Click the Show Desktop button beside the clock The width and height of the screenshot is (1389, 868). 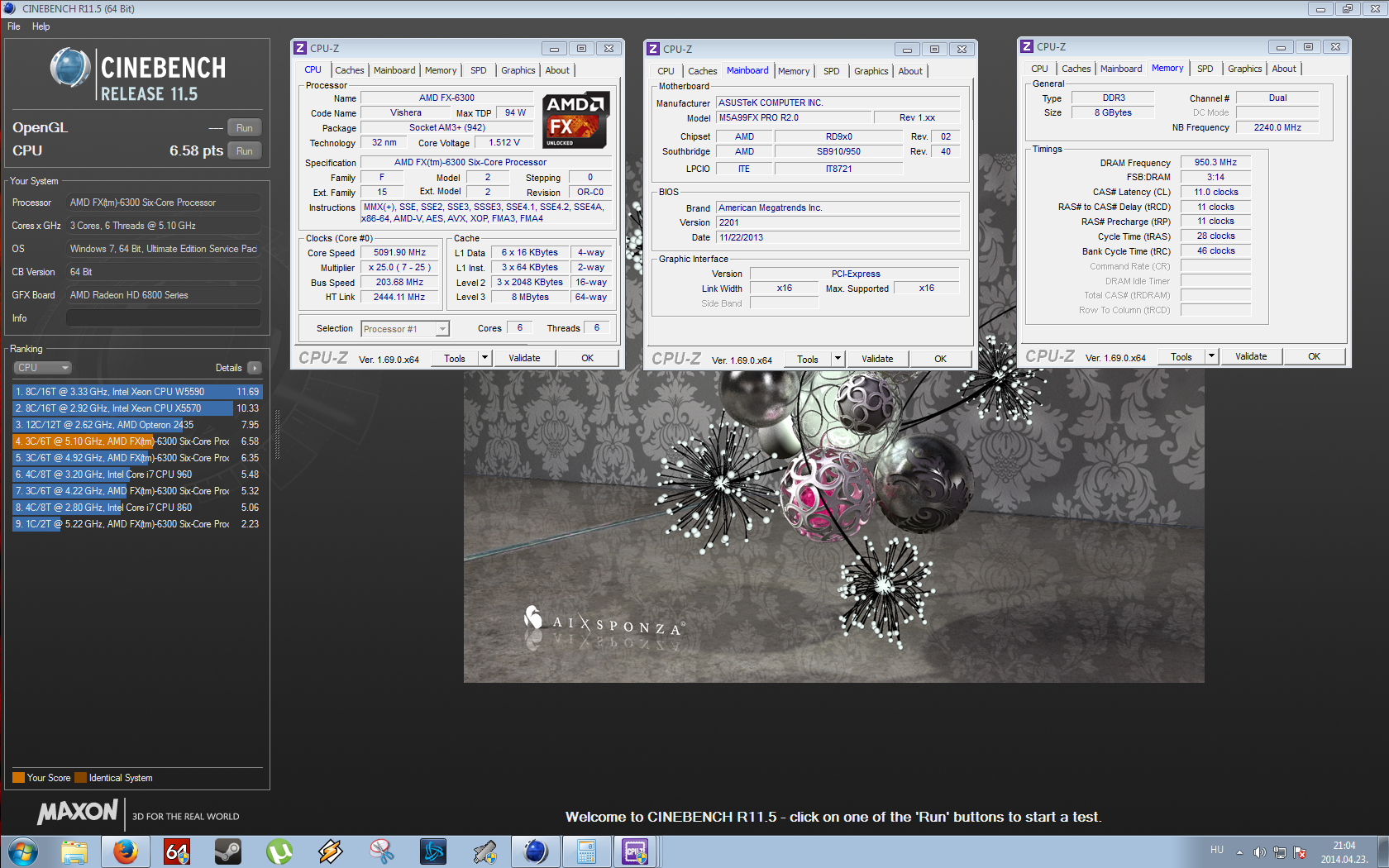click(1382, 851)
